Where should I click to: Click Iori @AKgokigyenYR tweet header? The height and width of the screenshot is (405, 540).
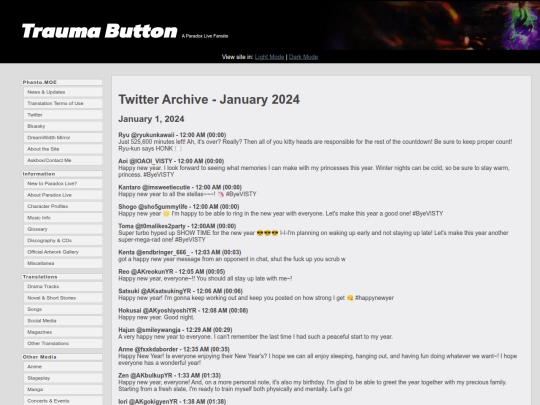pos(172,402)
